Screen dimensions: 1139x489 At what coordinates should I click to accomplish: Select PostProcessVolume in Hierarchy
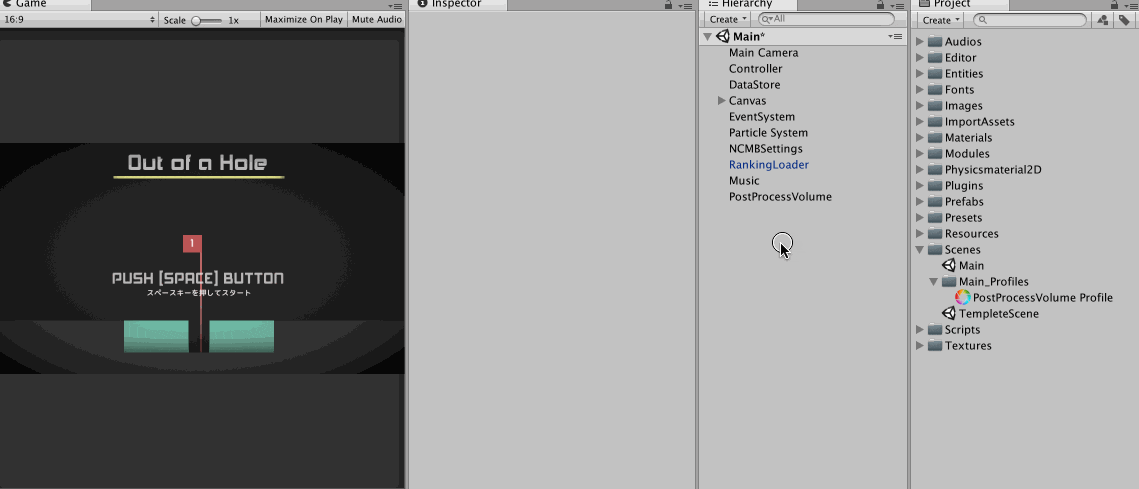780,196
